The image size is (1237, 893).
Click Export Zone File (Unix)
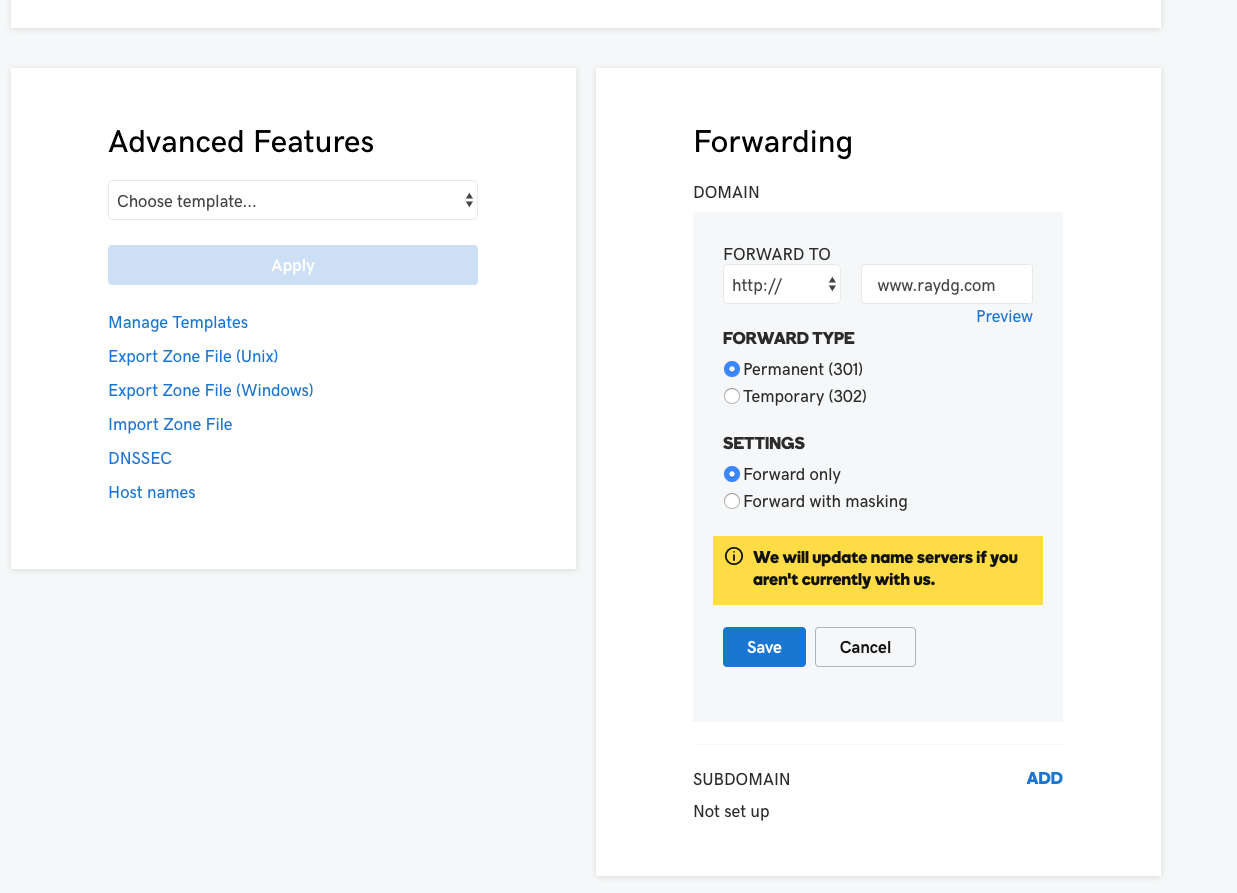(x=193, y=356)
